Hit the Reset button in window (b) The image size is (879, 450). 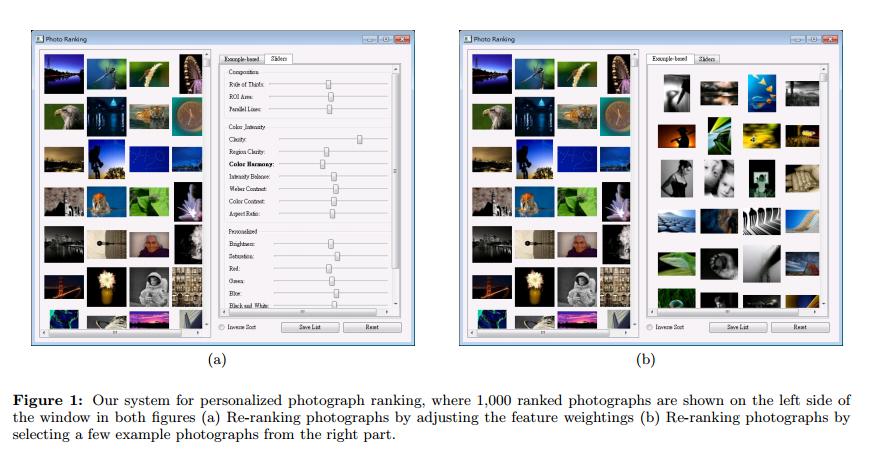pyautogui.click(x=799, y=327)
